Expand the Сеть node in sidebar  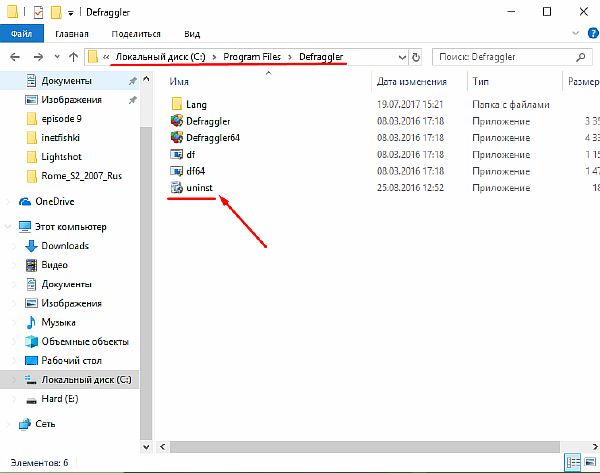click(x=9, y=423)
